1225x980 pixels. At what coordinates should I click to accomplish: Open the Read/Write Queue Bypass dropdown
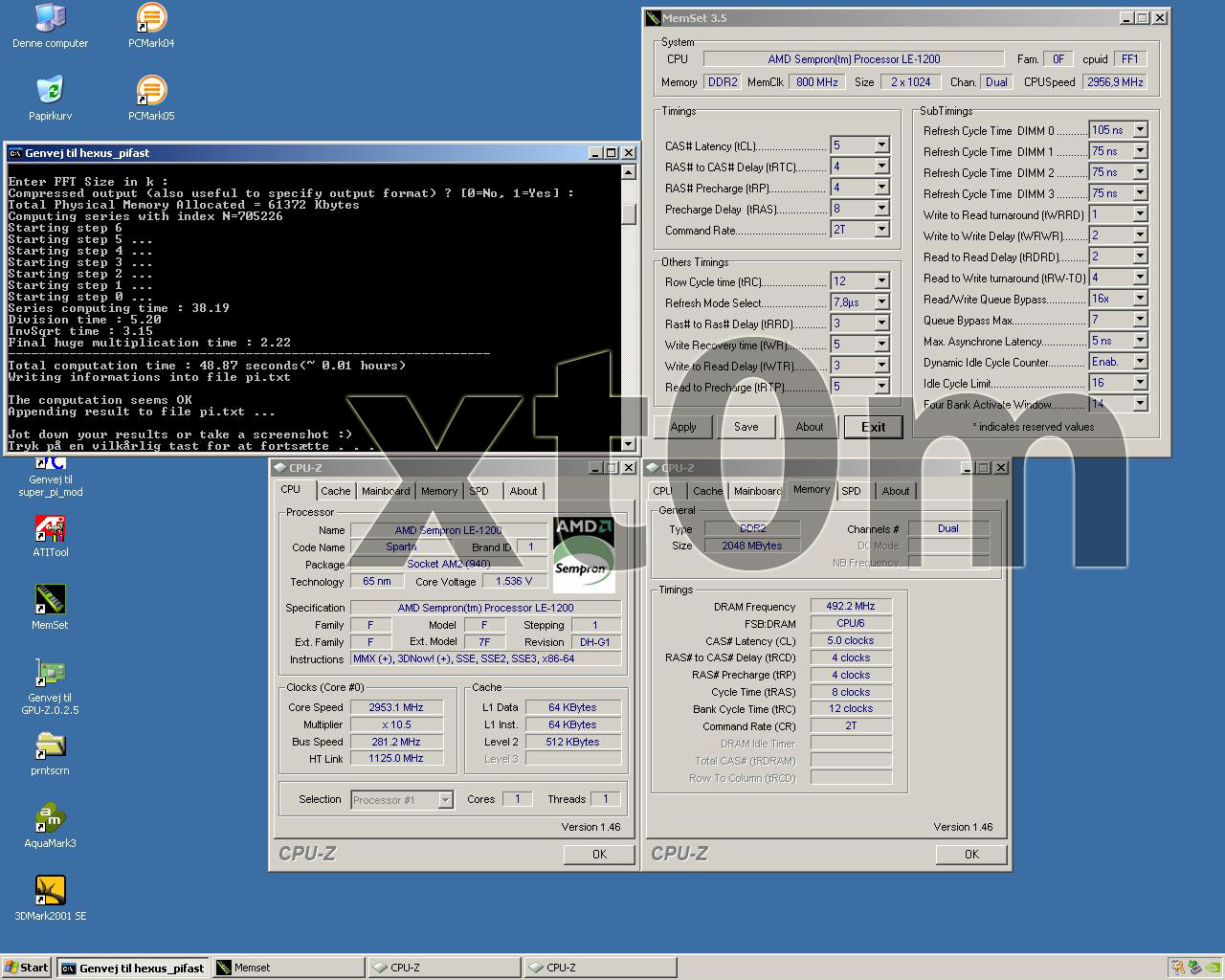(x=1140, y=299)
